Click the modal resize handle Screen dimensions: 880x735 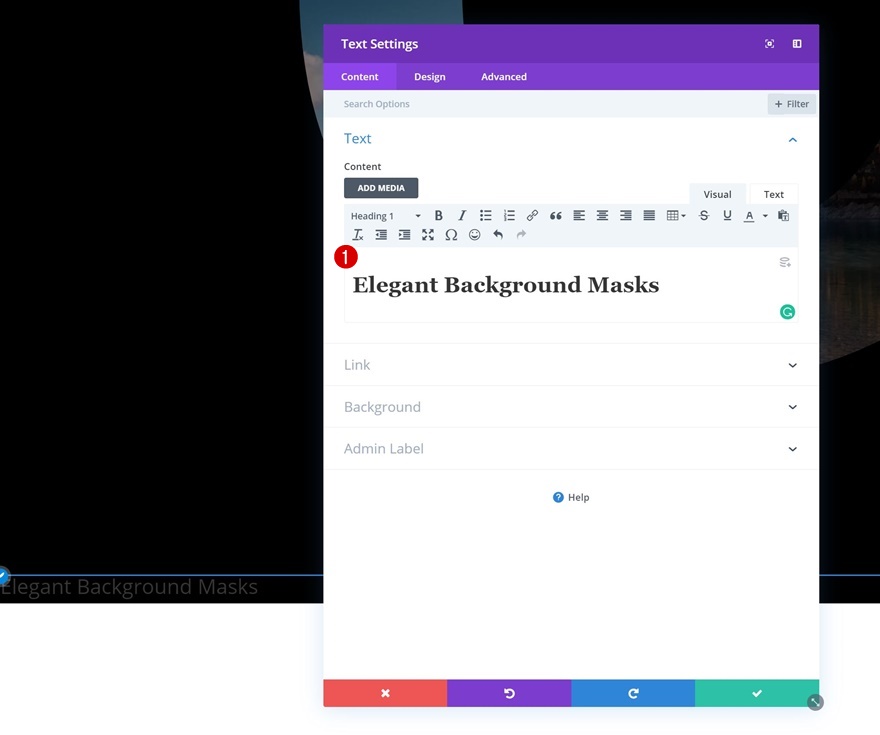815,702
